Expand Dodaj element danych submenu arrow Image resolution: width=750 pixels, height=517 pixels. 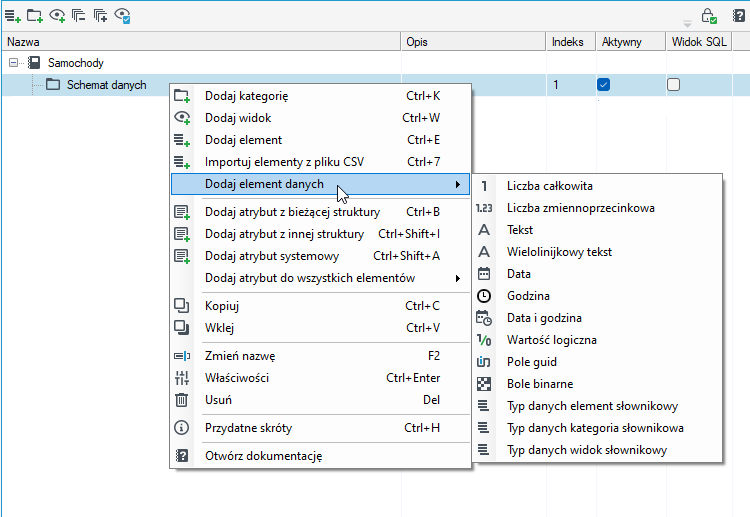[458, 184]
